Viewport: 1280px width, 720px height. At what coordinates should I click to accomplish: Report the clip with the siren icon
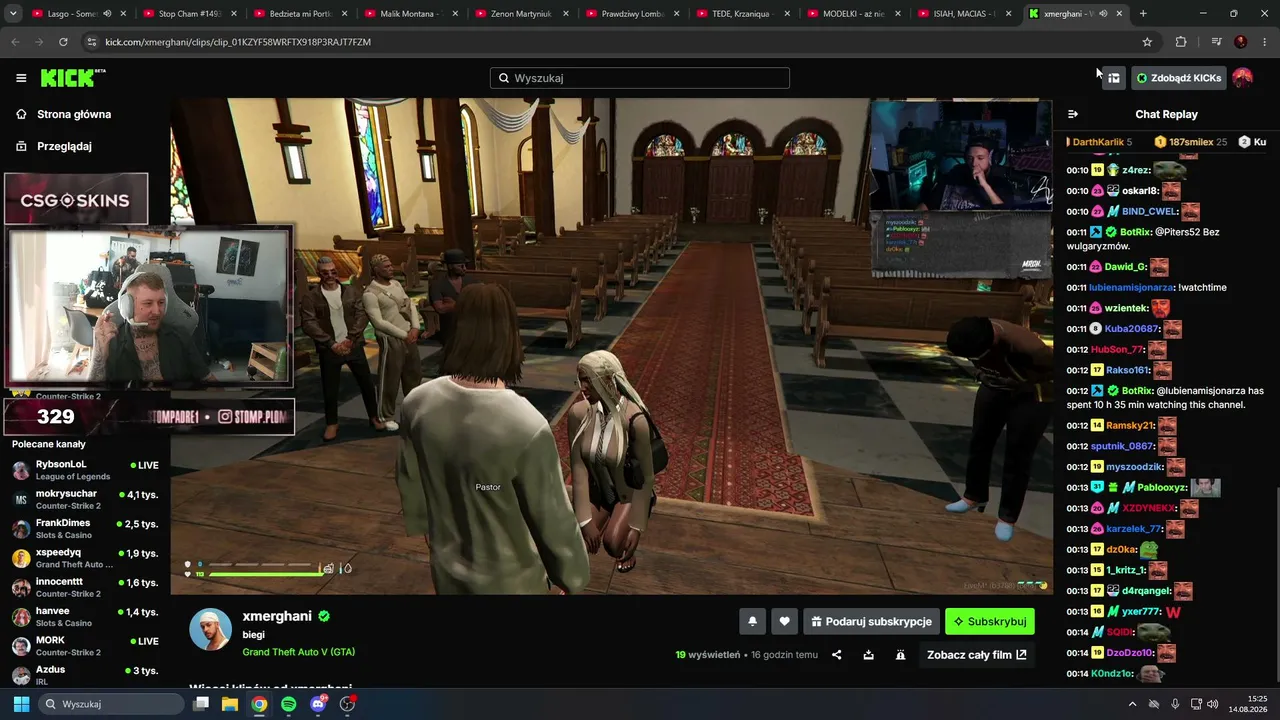901,655
